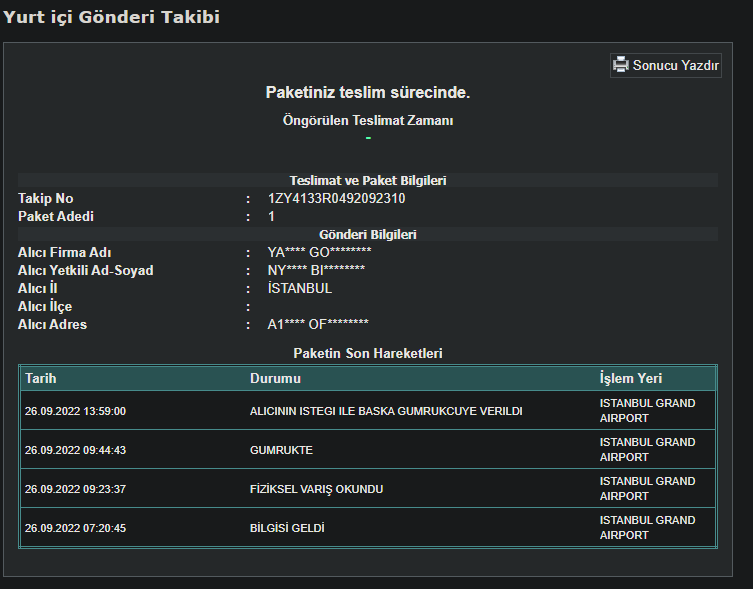Click the Alıcı Yetkili Ad-Soyad label
This screenshot has height=589, width=753.
pyautogui.click(x=85, y=270)
